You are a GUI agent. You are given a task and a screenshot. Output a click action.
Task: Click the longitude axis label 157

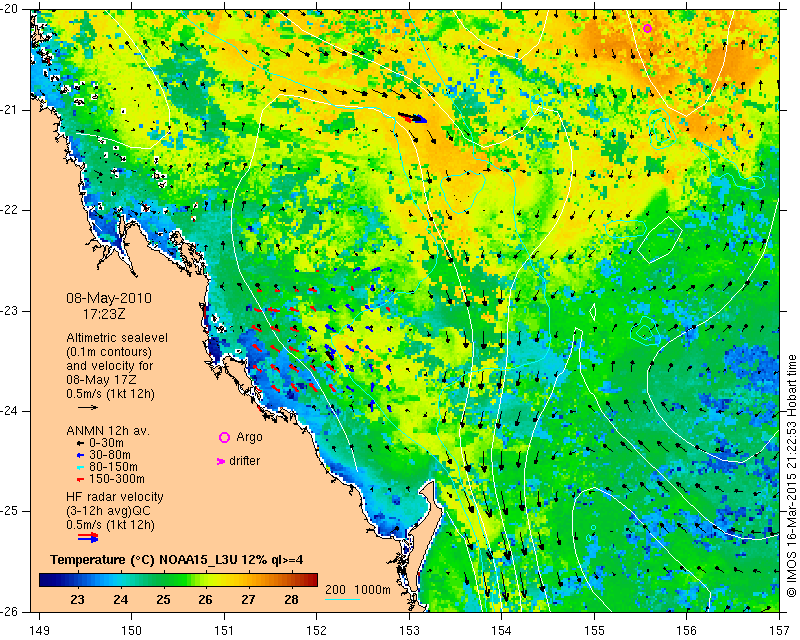click(x=780, y=631)
